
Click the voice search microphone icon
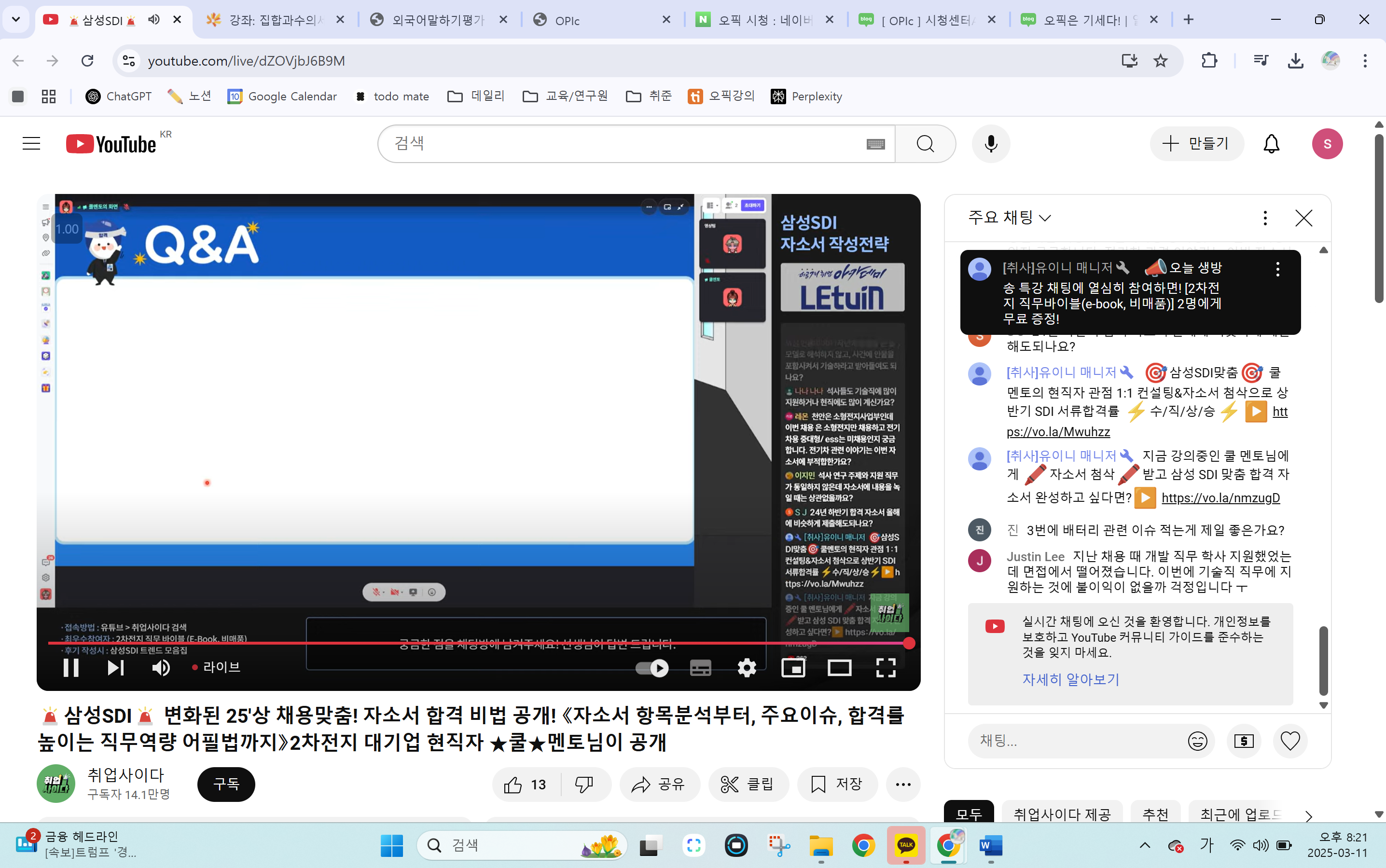point(990,143)
